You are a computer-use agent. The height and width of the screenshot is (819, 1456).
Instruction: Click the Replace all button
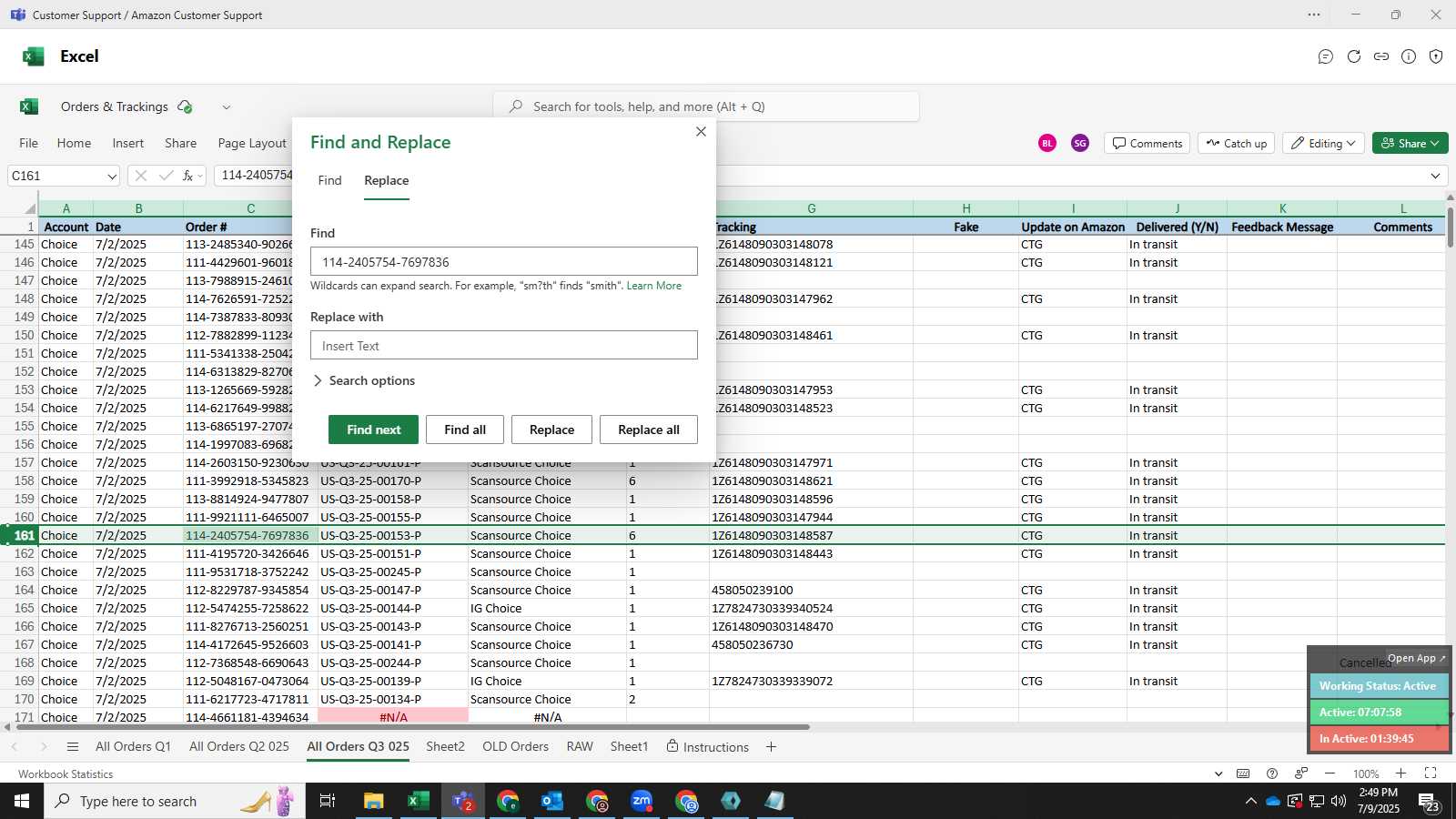click(649, 430)
